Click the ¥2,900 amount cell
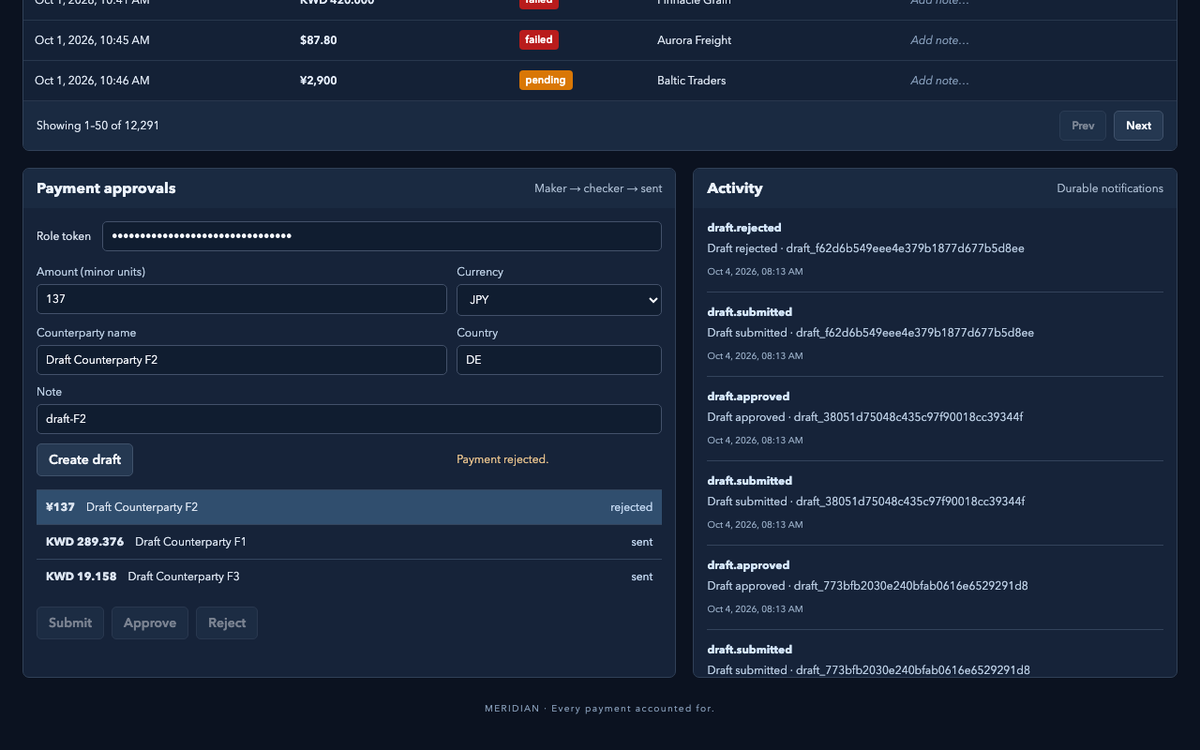 pyautogui.click(x=318, y=80)
